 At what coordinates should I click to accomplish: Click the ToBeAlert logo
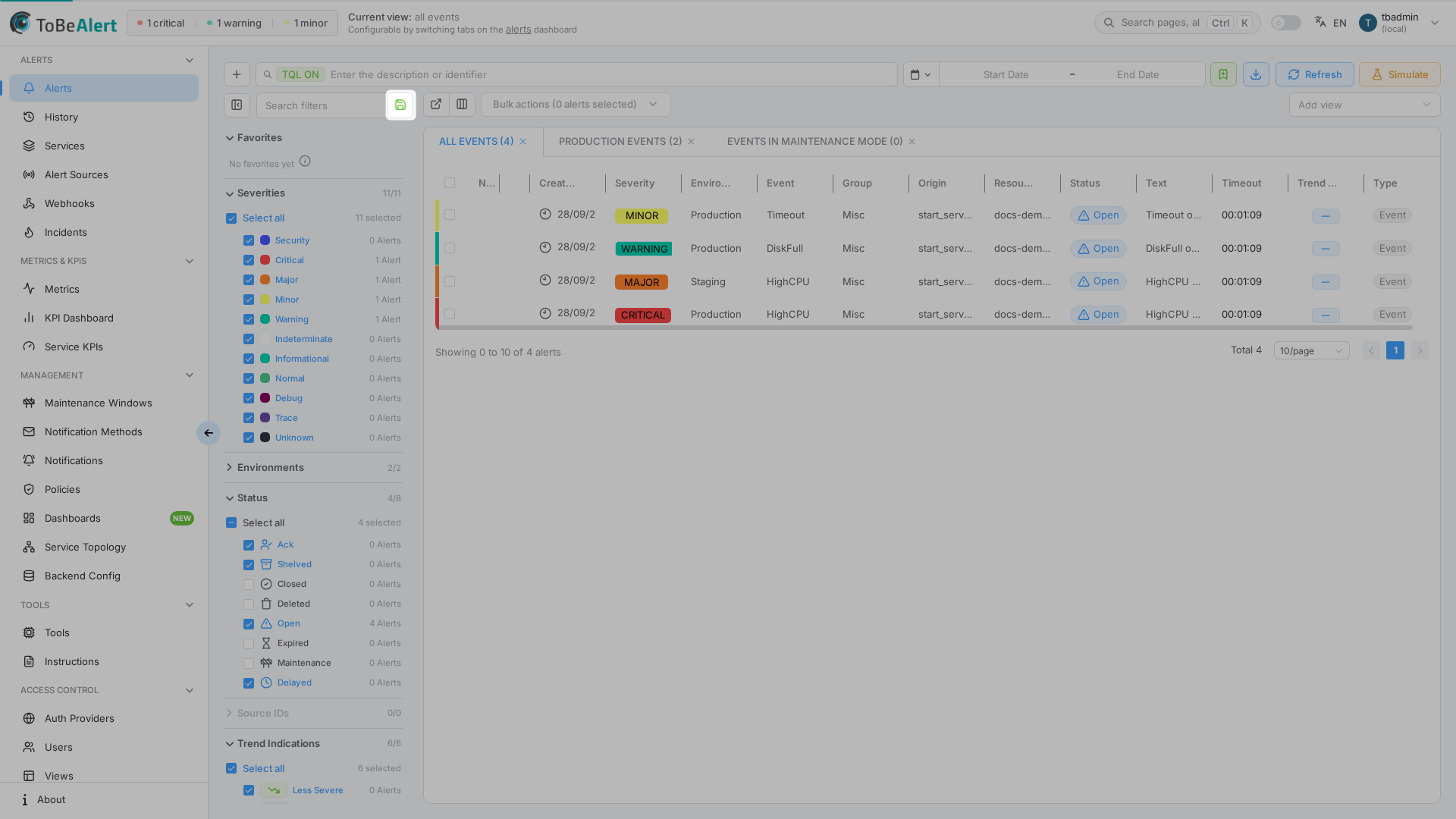click(63, 24)
